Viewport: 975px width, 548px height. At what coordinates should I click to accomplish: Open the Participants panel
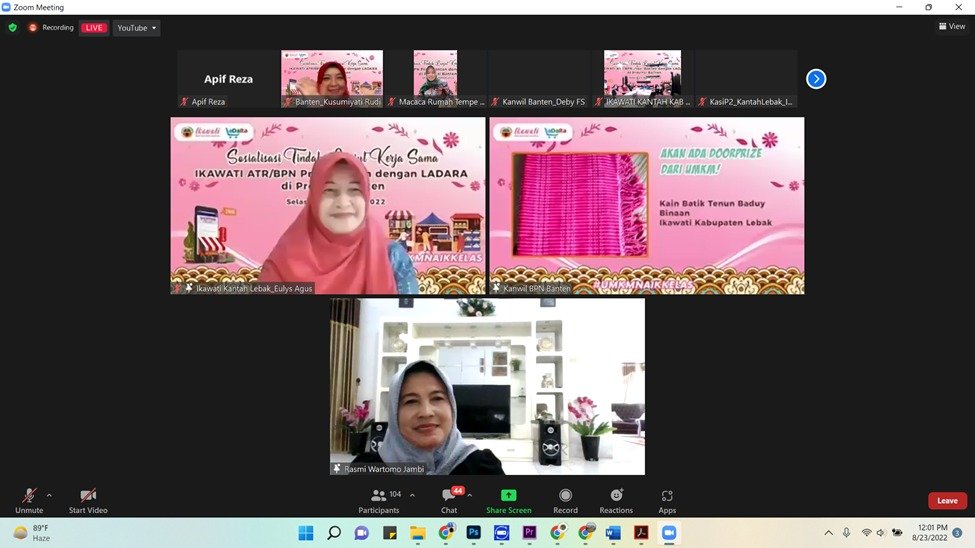point(379,496)
